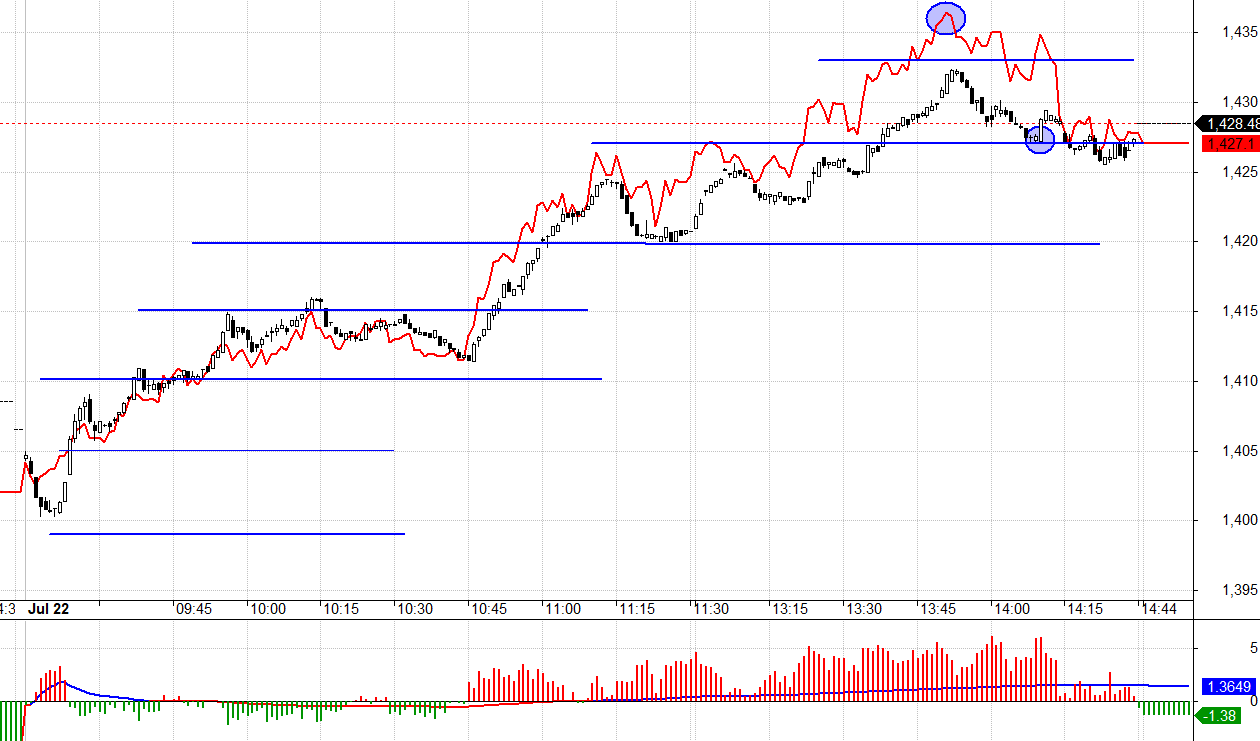Click the 1,425 price axis label

pos(1240,172)
